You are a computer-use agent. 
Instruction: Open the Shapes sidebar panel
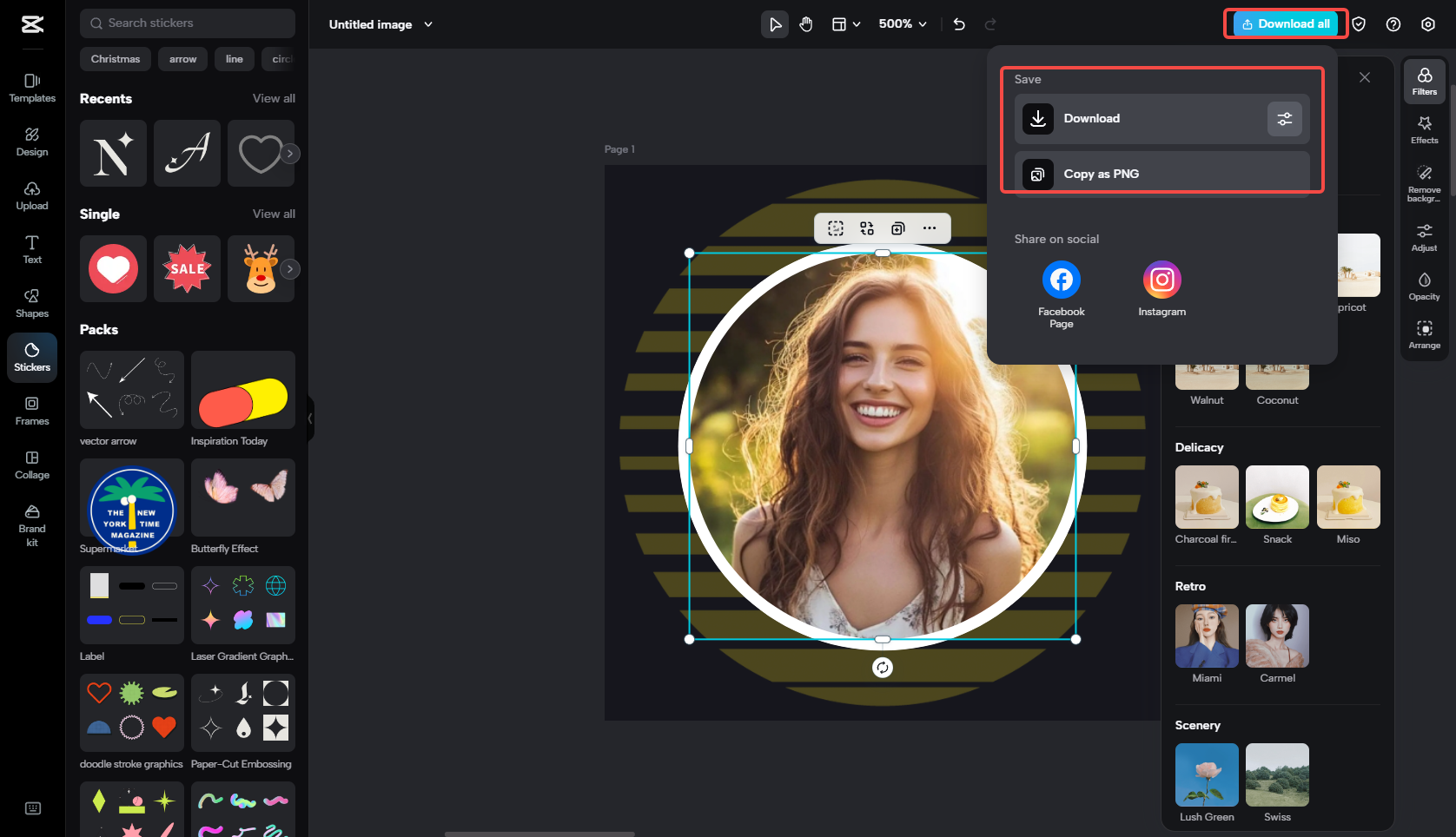click(x=32, y=303)
